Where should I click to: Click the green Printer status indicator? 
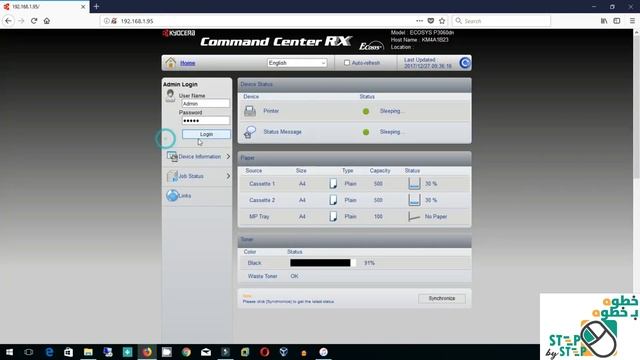pyautogui.click(x=366, y=111)
